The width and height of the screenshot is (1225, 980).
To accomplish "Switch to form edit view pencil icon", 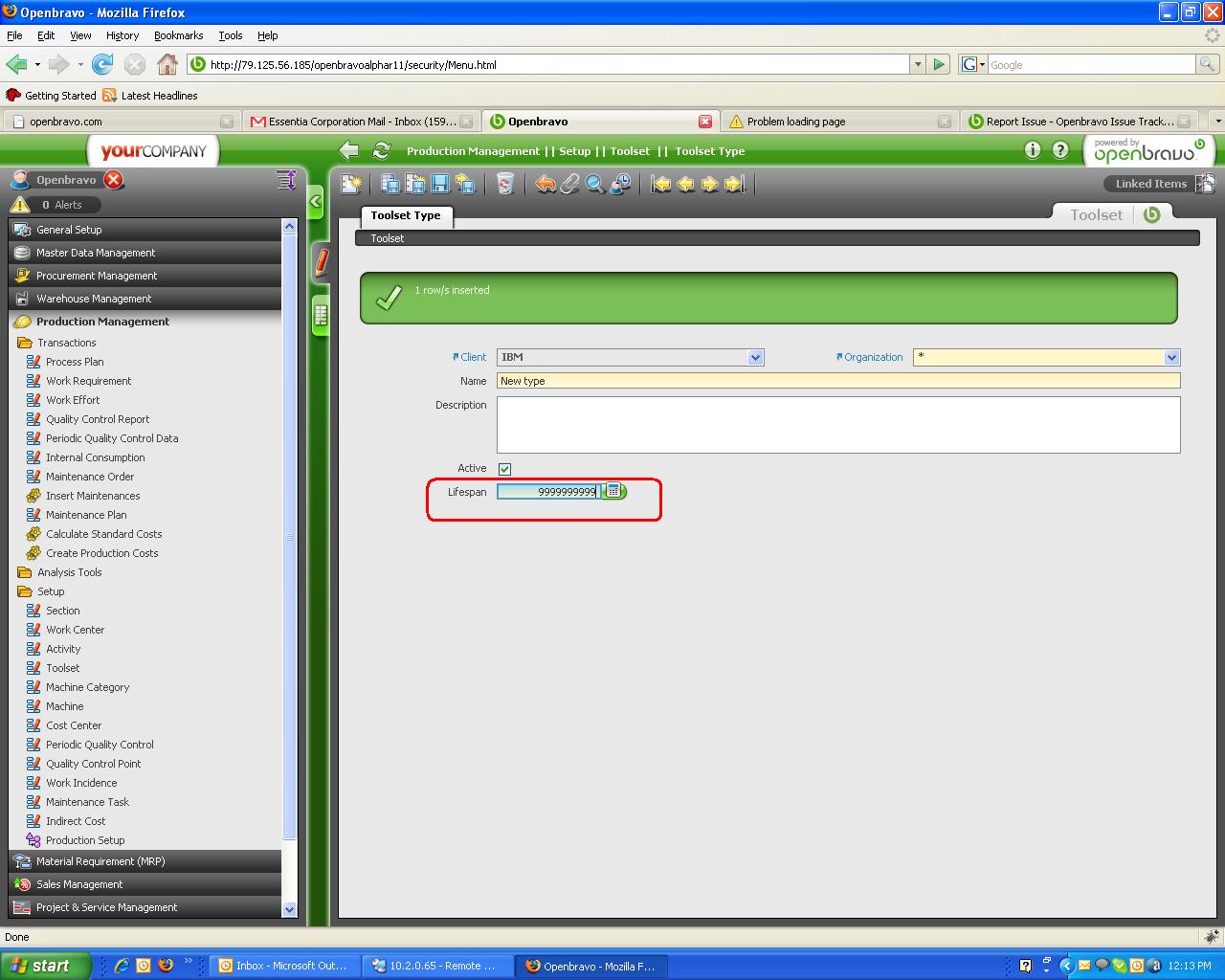I will pyautogui.click(x=322, y=262).
